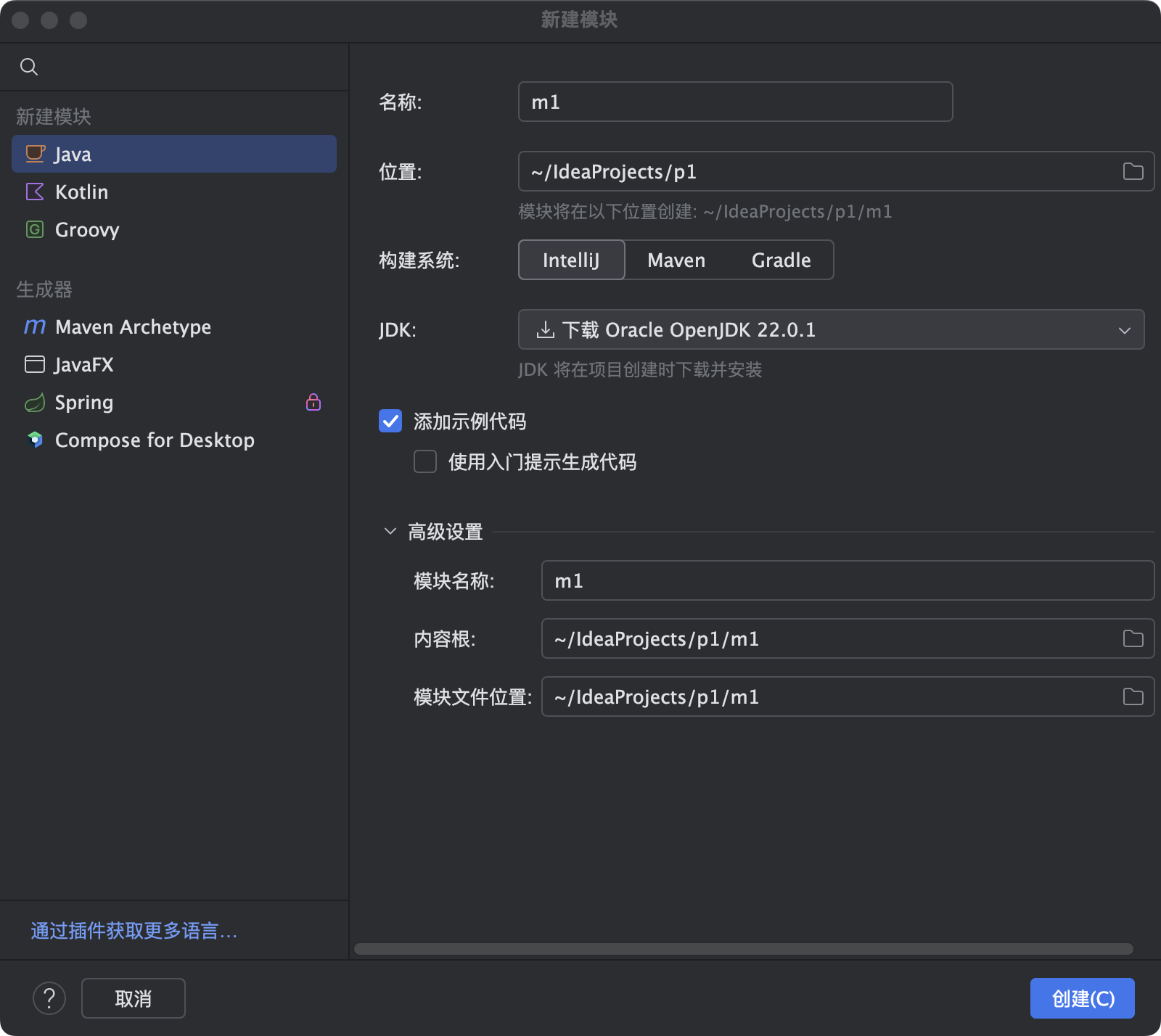The image size is (1161, 1036).
Task: Open 通过插件获取更多语言 link
Action: 134,930
